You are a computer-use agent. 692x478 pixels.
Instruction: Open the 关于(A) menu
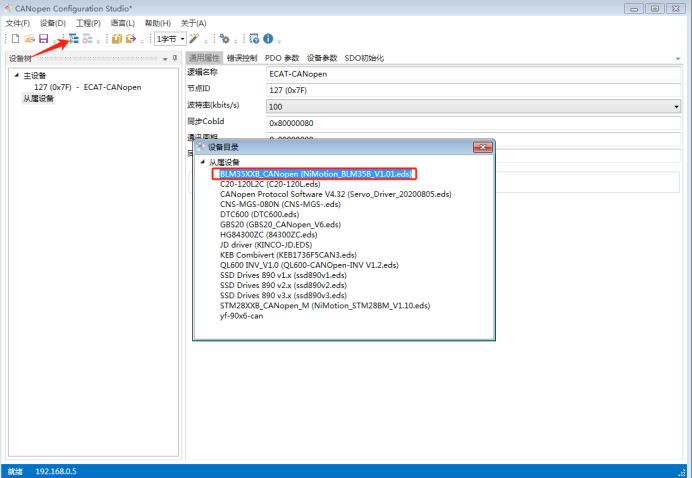(x=193, y=23)
